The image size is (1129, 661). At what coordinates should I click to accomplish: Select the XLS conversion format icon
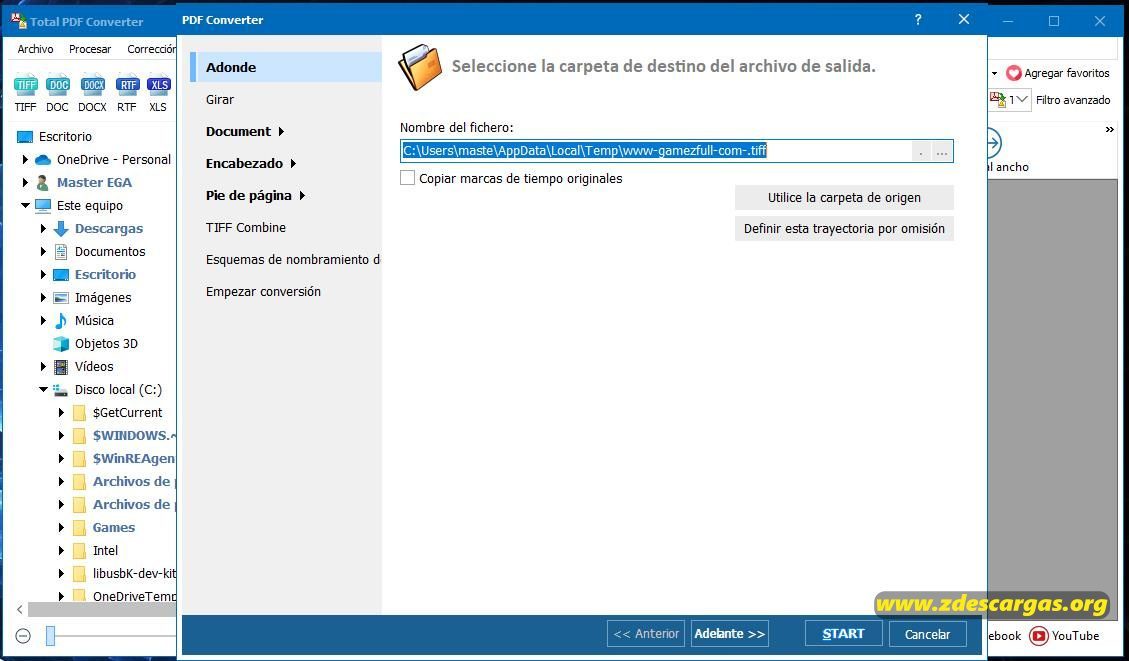(158, 85)
